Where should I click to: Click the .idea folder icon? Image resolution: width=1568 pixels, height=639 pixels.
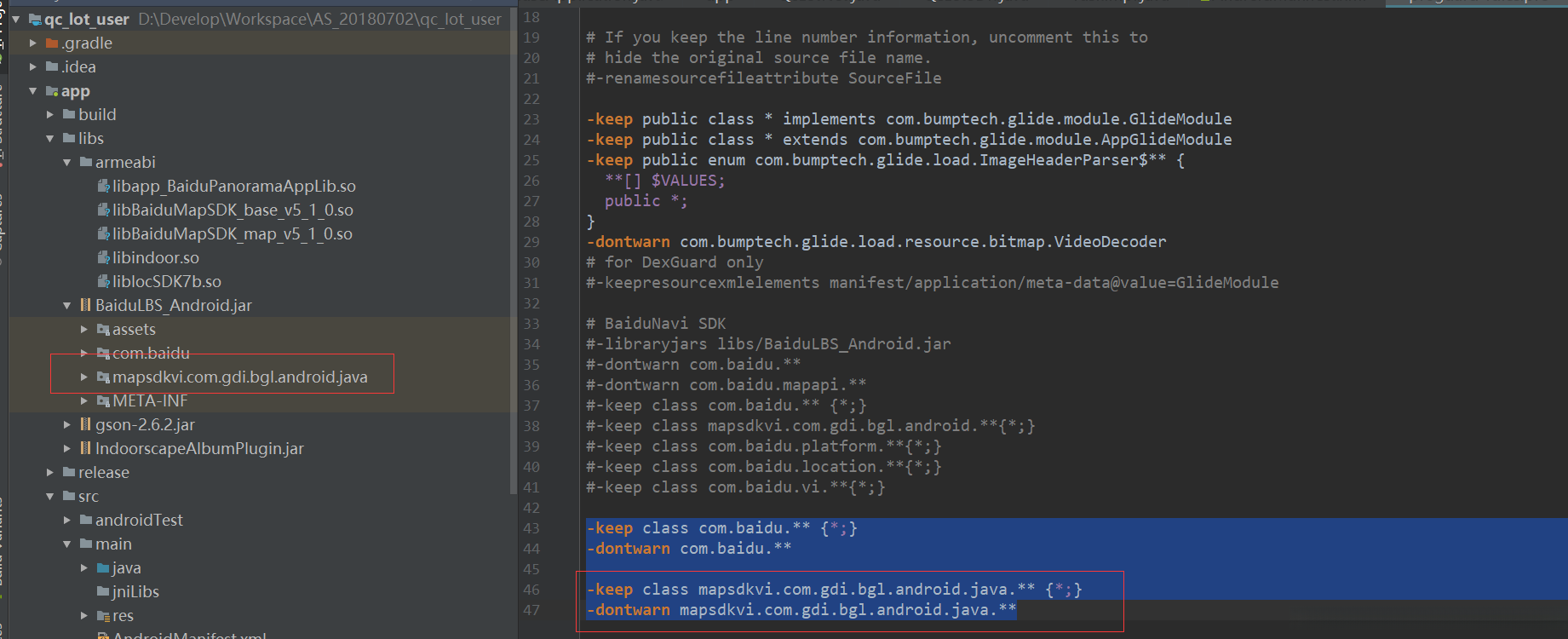52,66
